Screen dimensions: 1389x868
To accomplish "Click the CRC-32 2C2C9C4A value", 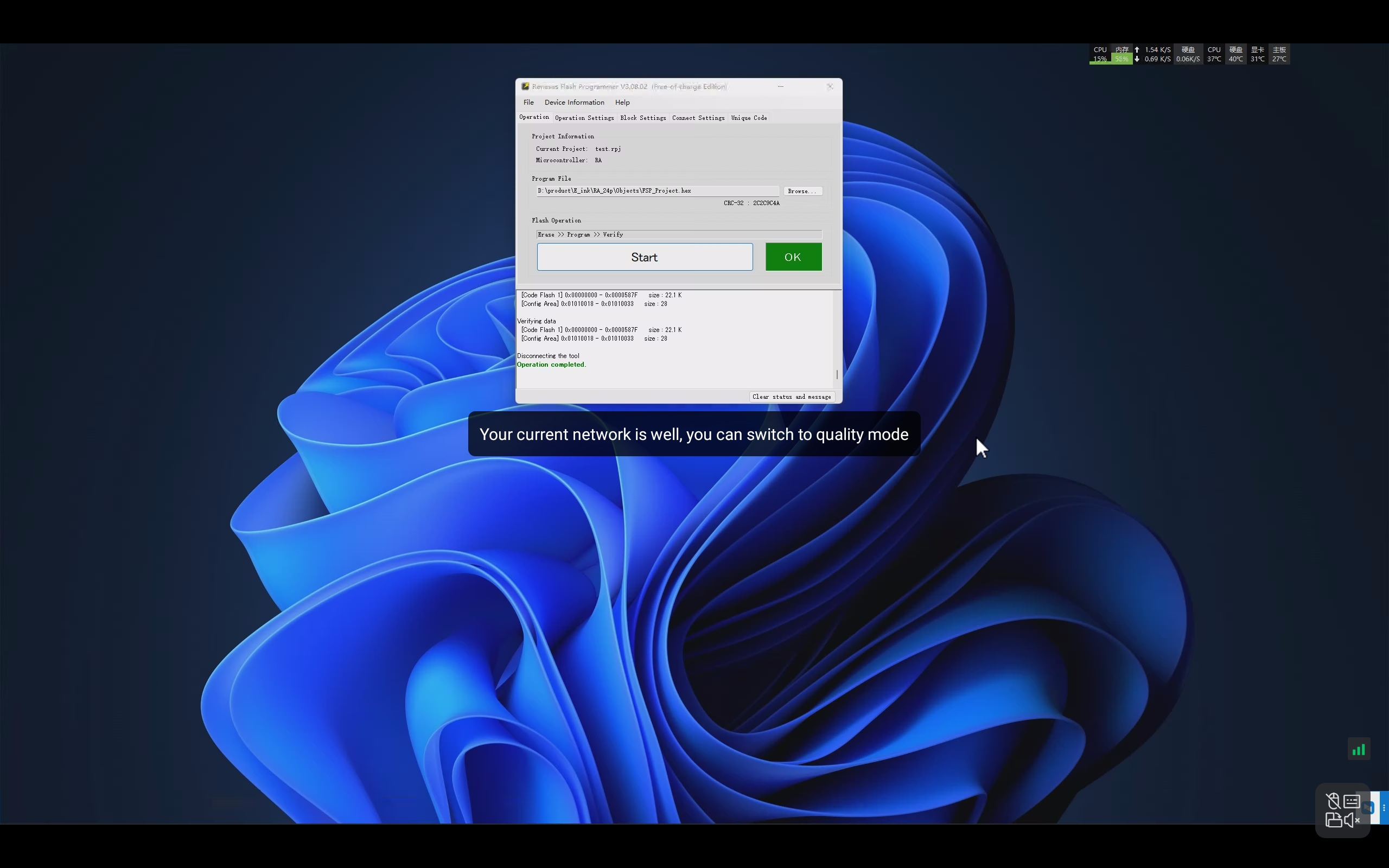I will (751, 203).
